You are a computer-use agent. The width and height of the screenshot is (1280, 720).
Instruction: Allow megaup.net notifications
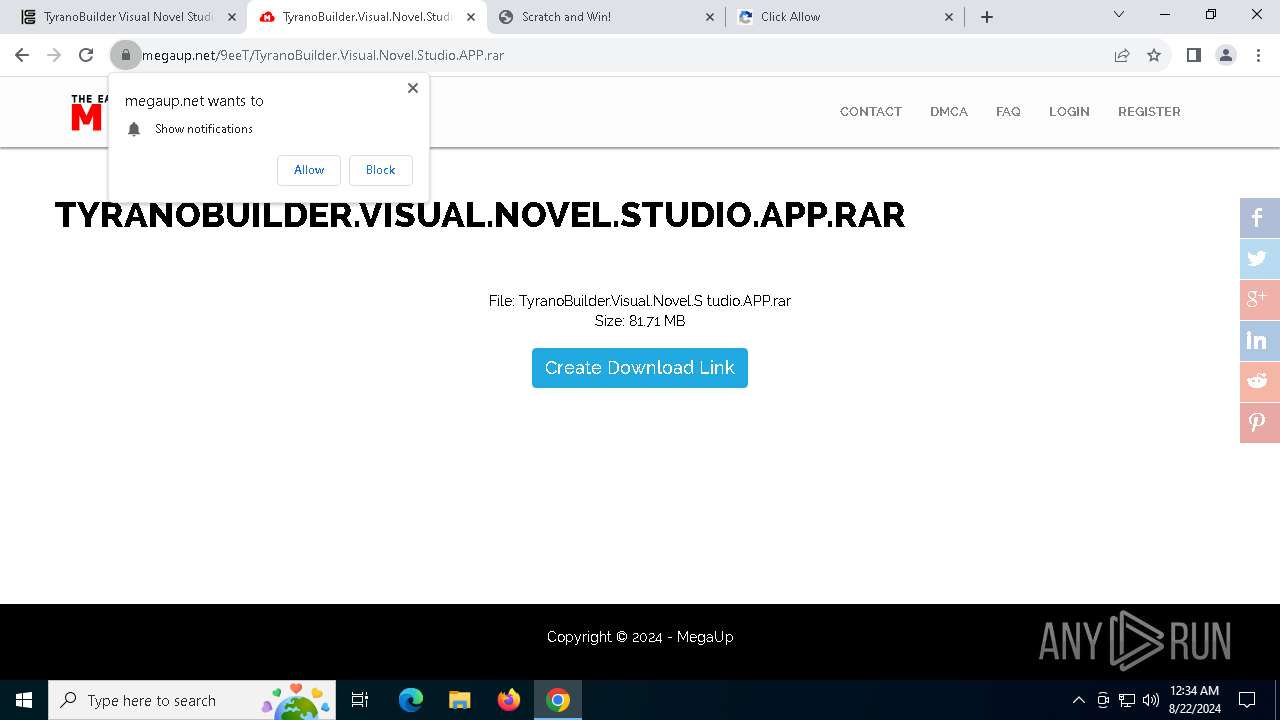tap(309, 170)
